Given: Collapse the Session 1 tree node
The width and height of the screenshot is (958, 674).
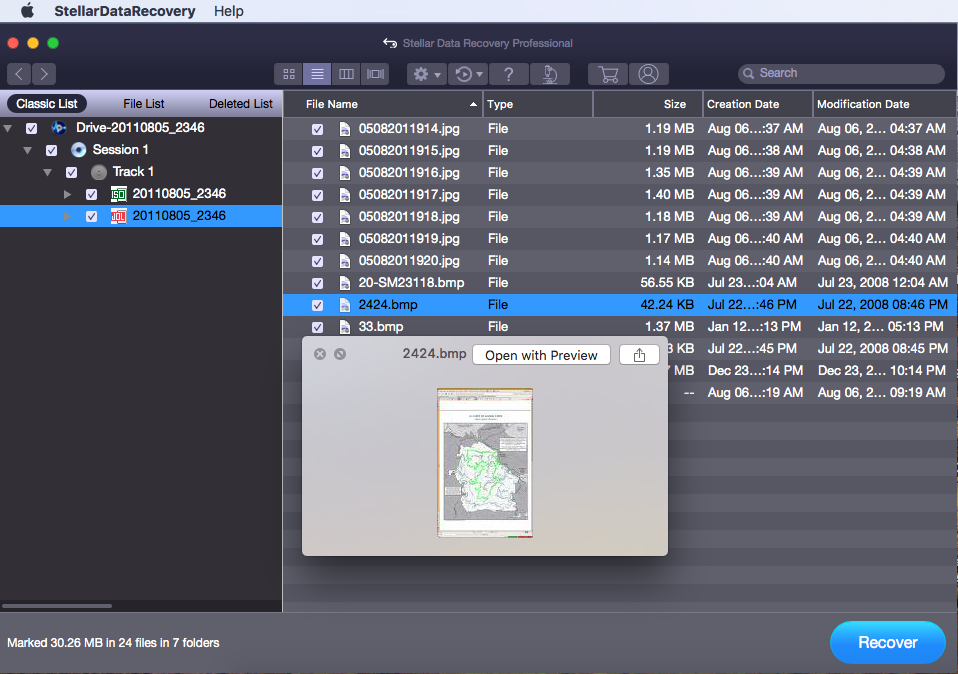Looking at the screenshot, I should pyautogui.click(x=27, y=150).
